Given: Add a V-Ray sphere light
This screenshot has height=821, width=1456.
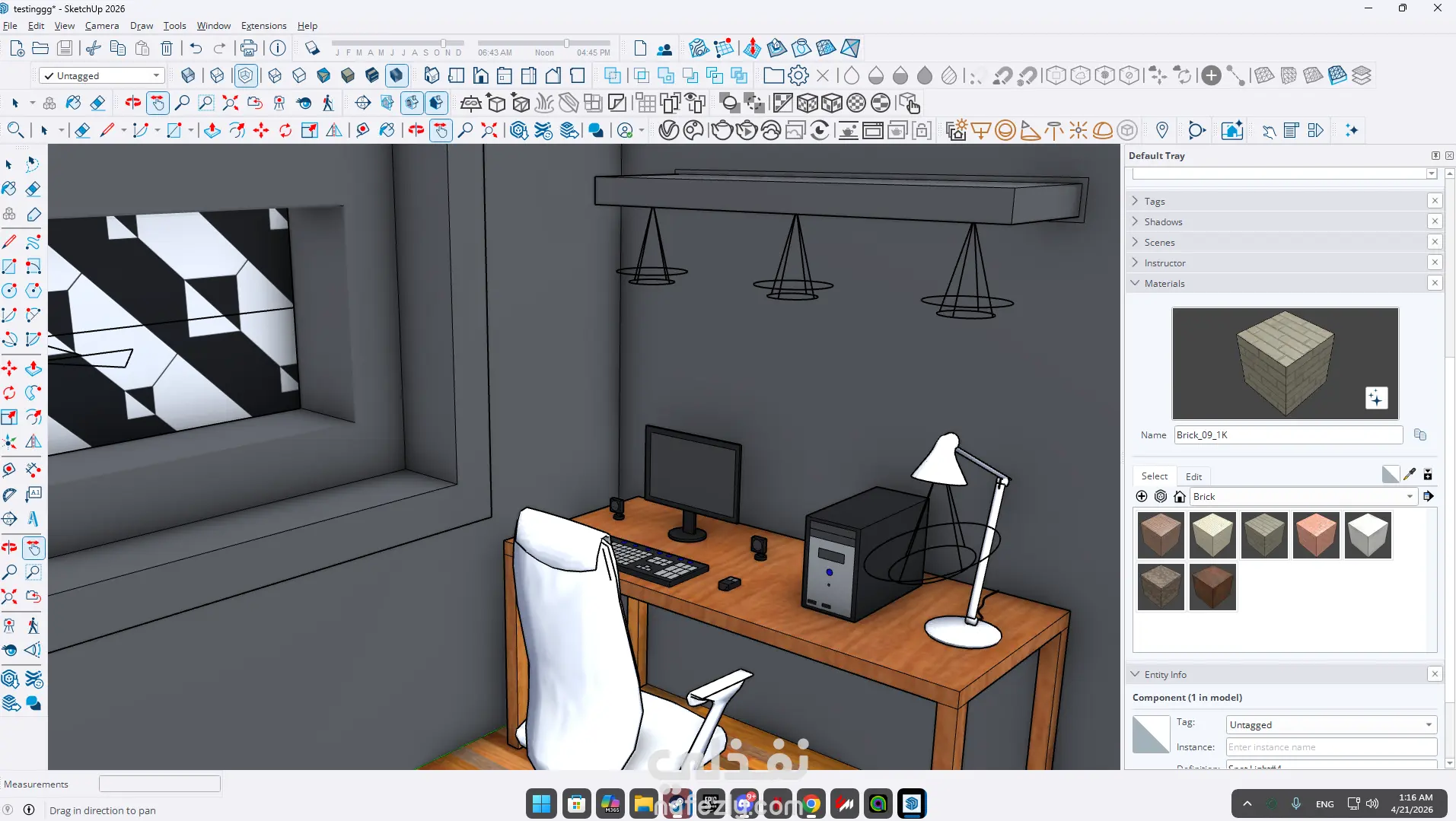Looking at the screenshot, I should pos(1005,131).
